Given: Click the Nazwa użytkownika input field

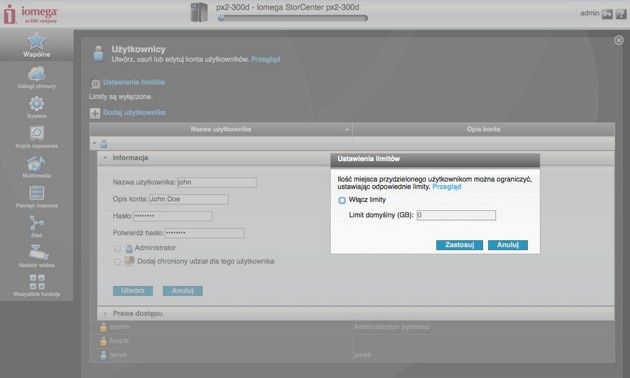Looking at the screenshot, I should pos(217,182).
